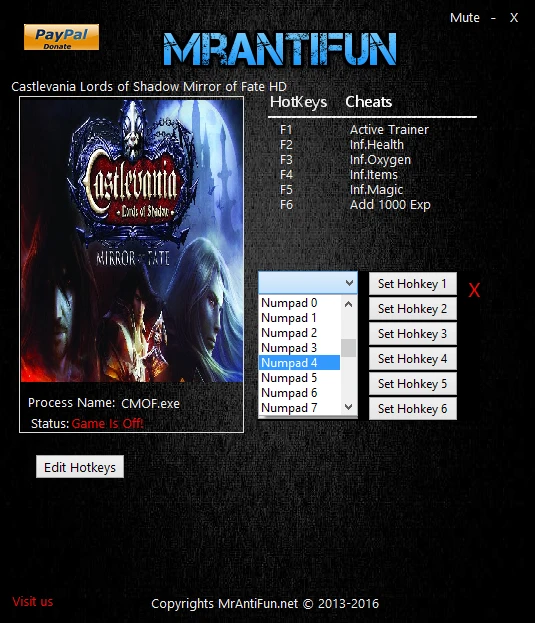
Task: Click the hotkey list scrollbar thumb
Action: (348, 348)
